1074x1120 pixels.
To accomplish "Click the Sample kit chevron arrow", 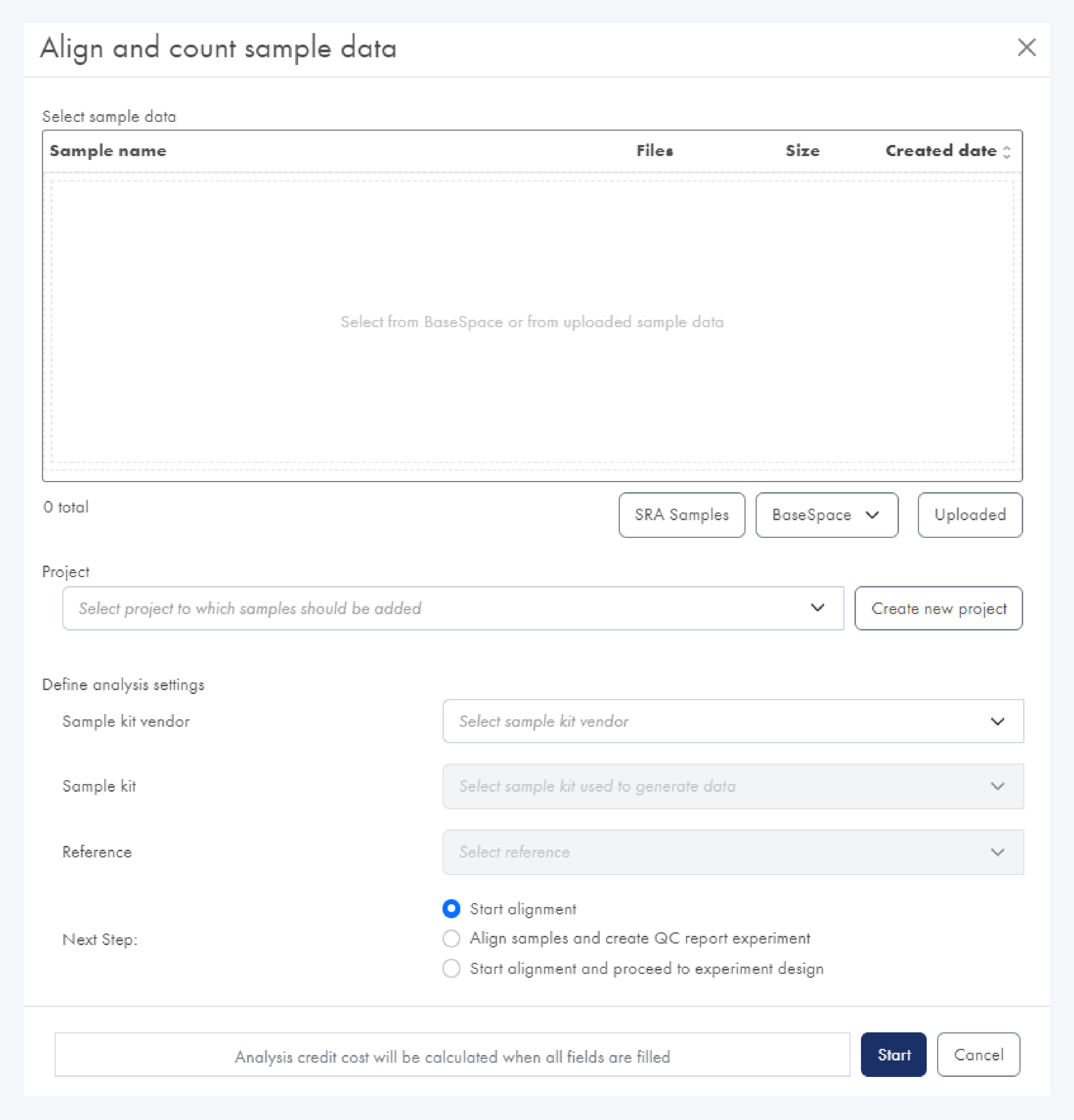I will click(997, 787).
